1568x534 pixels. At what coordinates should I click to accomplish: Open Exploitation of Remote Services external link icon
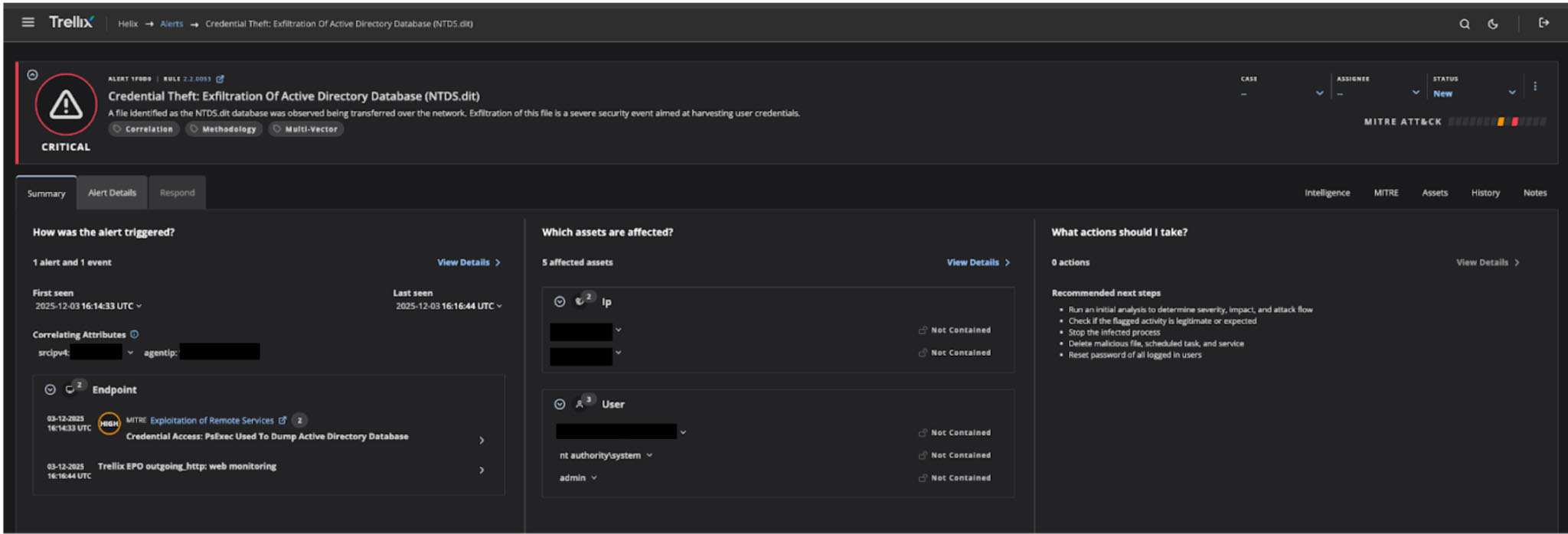(283, 420)
